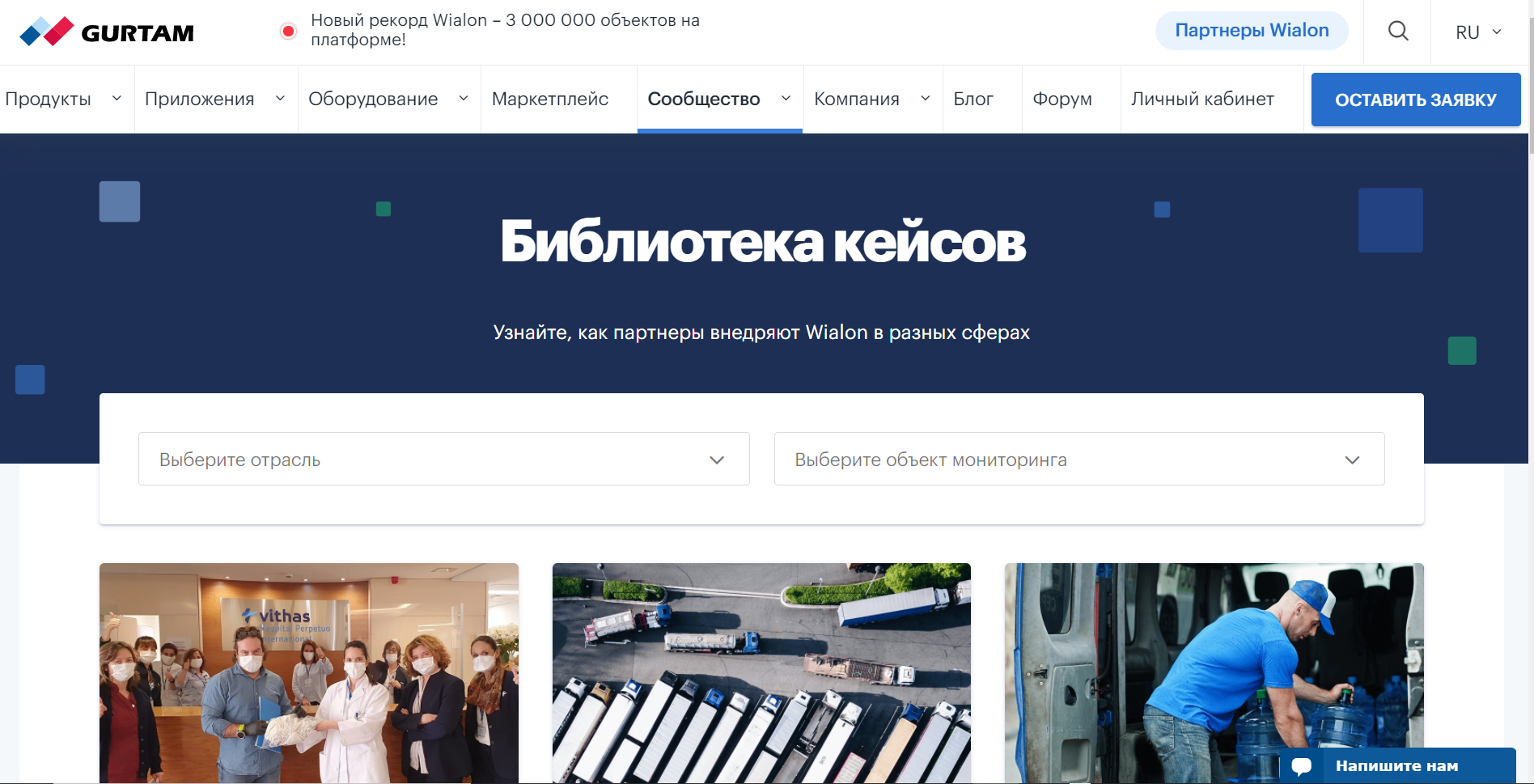Go to Личный кабинет

[1202, 99]
